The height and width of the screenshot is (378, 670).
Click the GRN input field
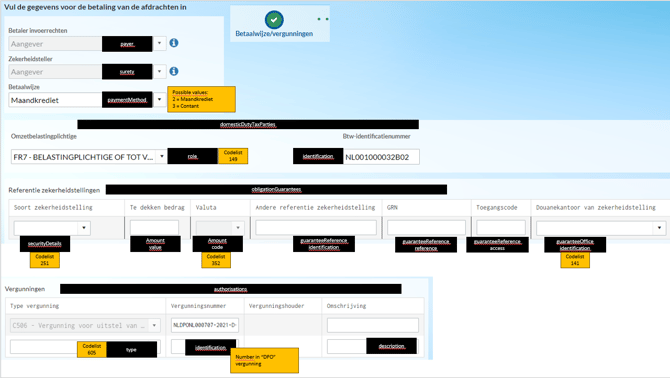tap(426, 228)
